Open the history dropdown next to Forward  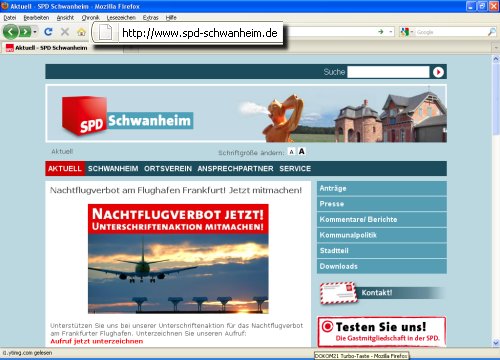pyautogui.click(x=35, y=32)
